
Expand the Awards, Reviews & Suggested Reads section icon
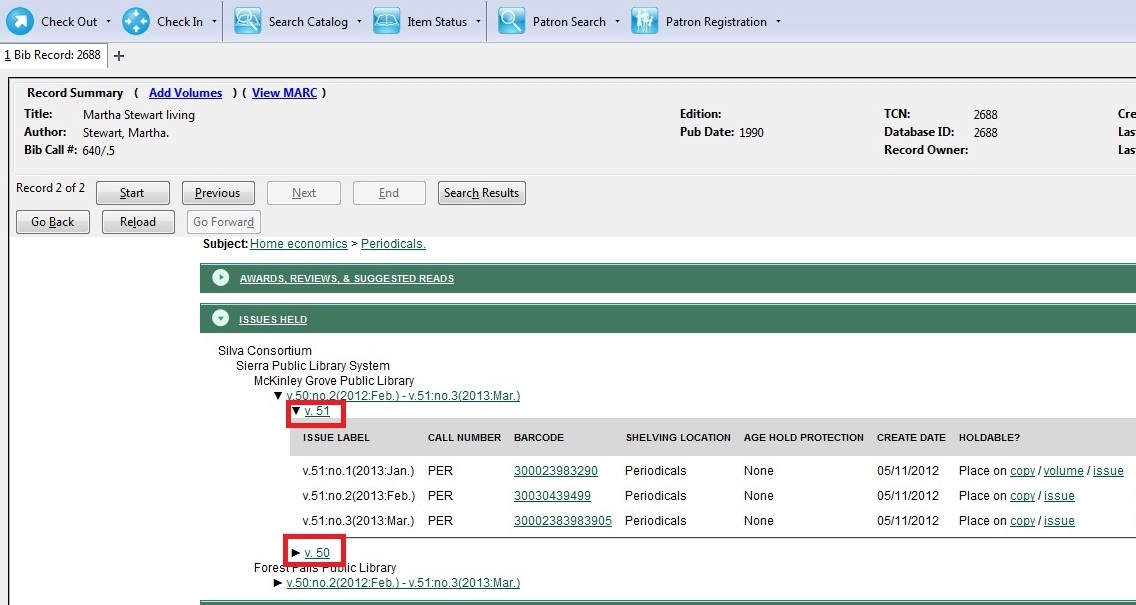(219, 278)
